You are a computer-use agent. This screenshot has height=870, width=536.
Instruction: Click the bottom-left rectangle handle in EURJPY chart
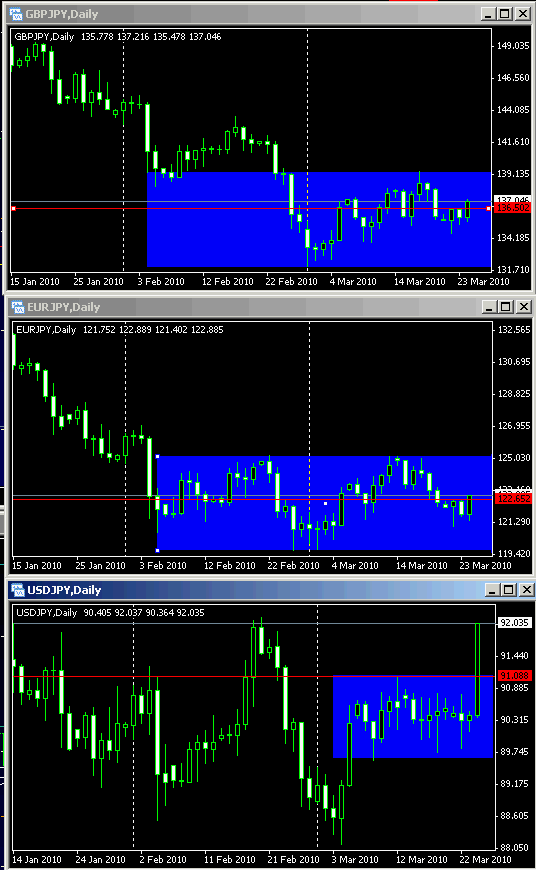158,550
